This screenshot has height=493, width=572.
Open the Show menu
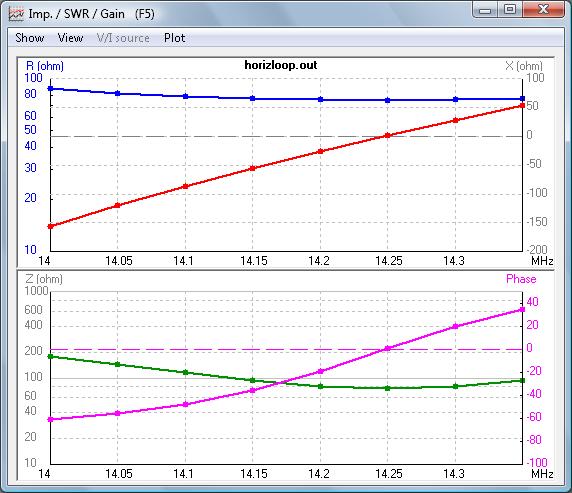(30, 38)
